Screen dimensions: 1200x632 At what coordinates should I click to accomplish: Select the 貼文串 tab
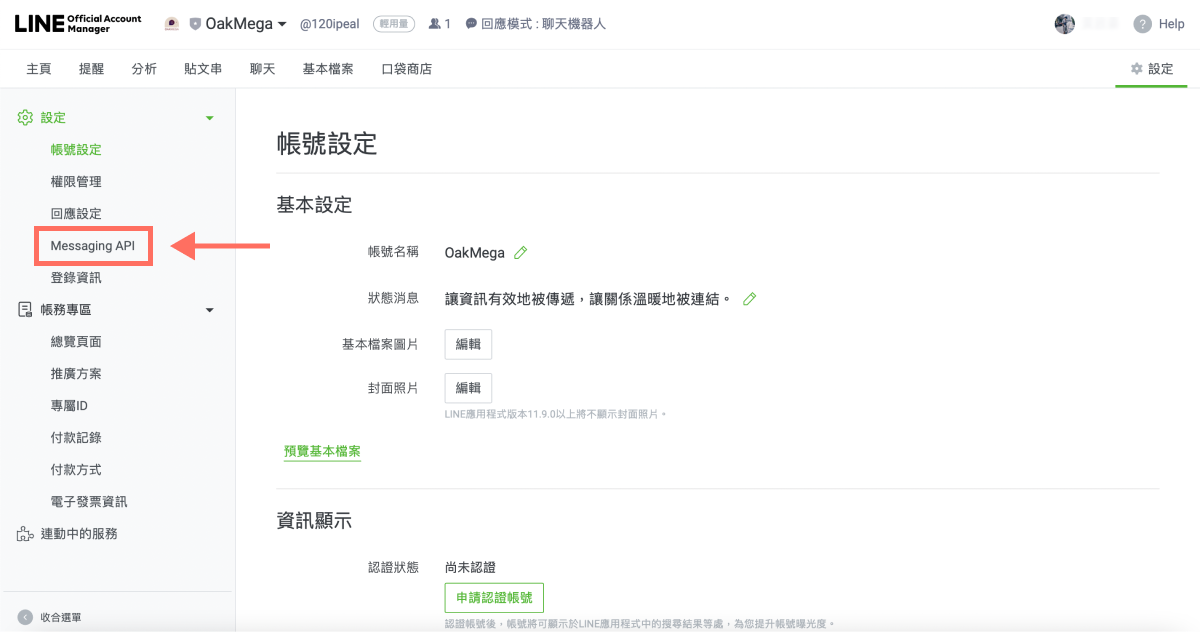pyautogui.click(x=203, y=69)
